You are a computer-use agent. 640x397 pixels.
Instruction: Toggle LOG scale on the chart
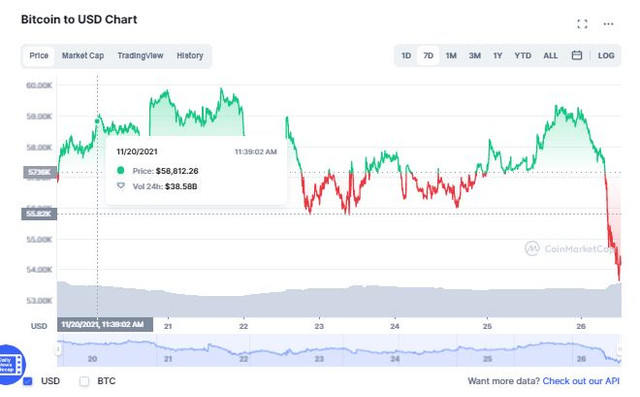(x=606, y=55)
